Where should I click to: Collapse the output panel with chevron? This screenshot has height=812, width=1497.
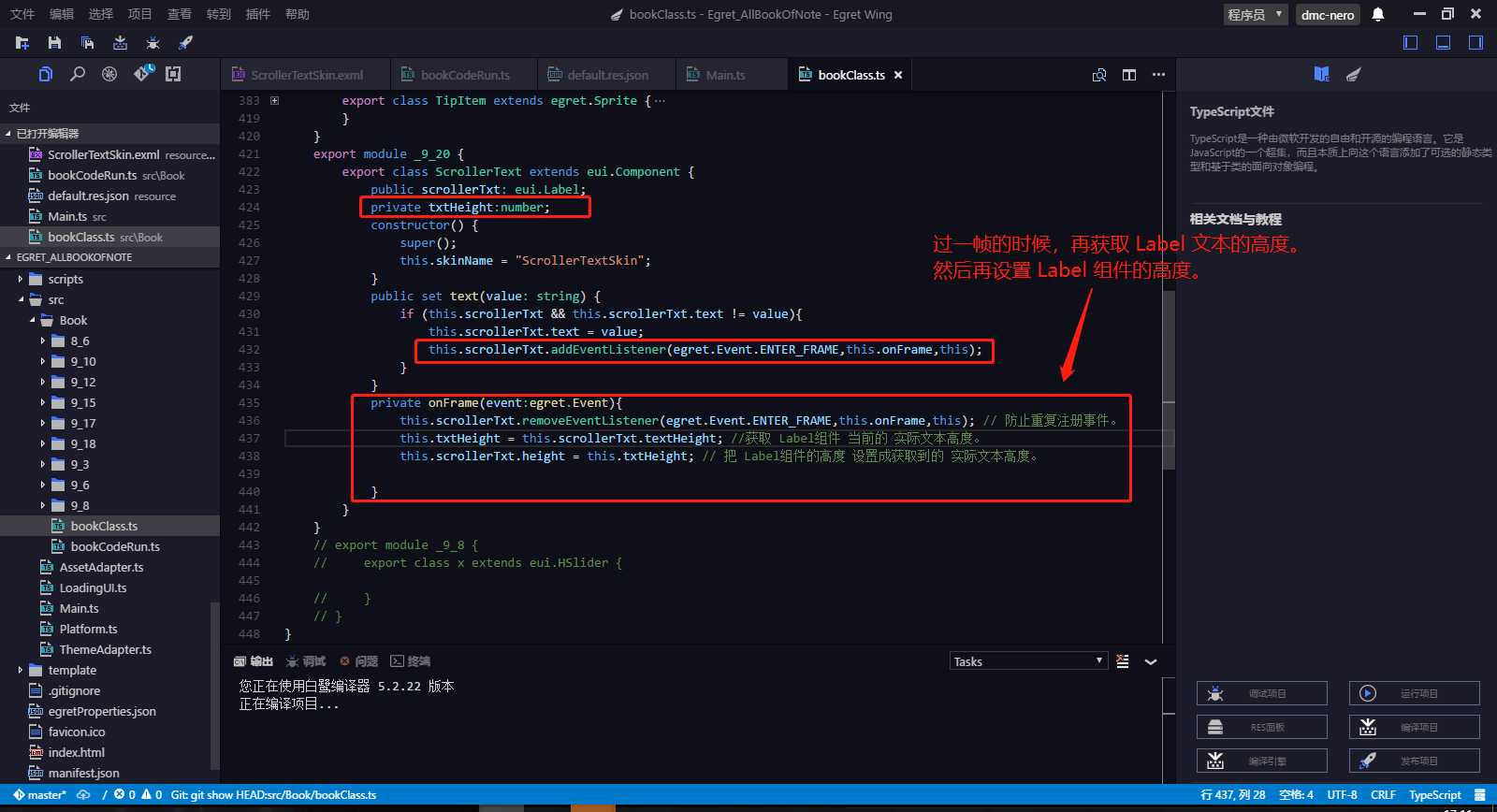pyautogui.click(x=1151, y=661)
